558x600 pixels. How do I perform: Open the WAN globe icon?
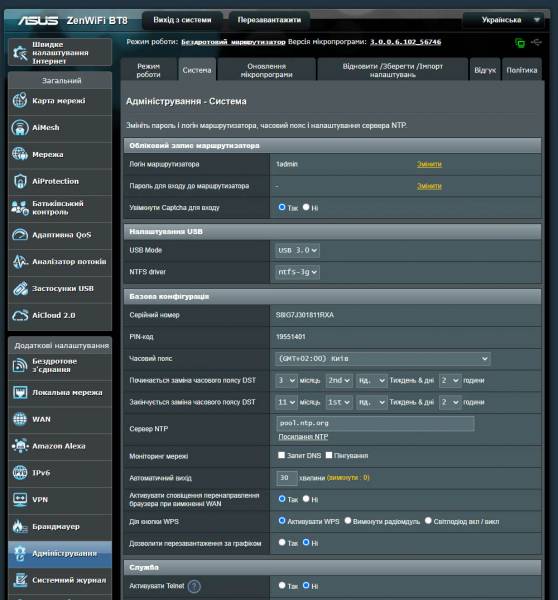click(20, 419)
